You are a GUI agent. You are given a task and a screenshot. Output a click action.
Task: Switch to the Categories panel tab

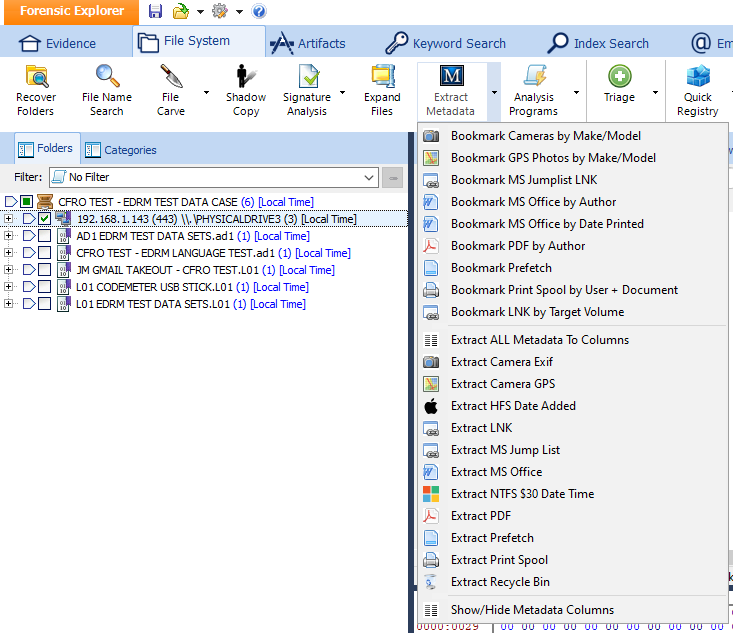[x=121, y=150]
